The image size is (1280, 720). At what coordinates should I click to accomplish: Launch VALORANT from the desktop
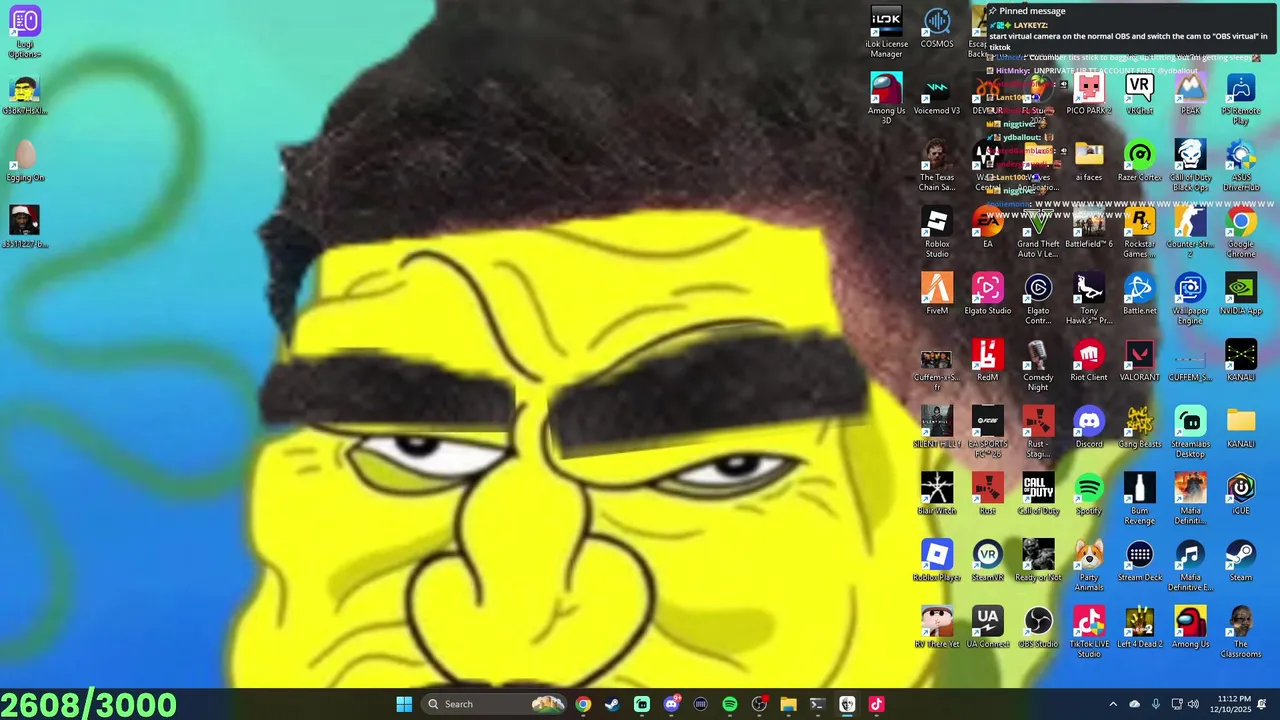tap(1139, 361)
